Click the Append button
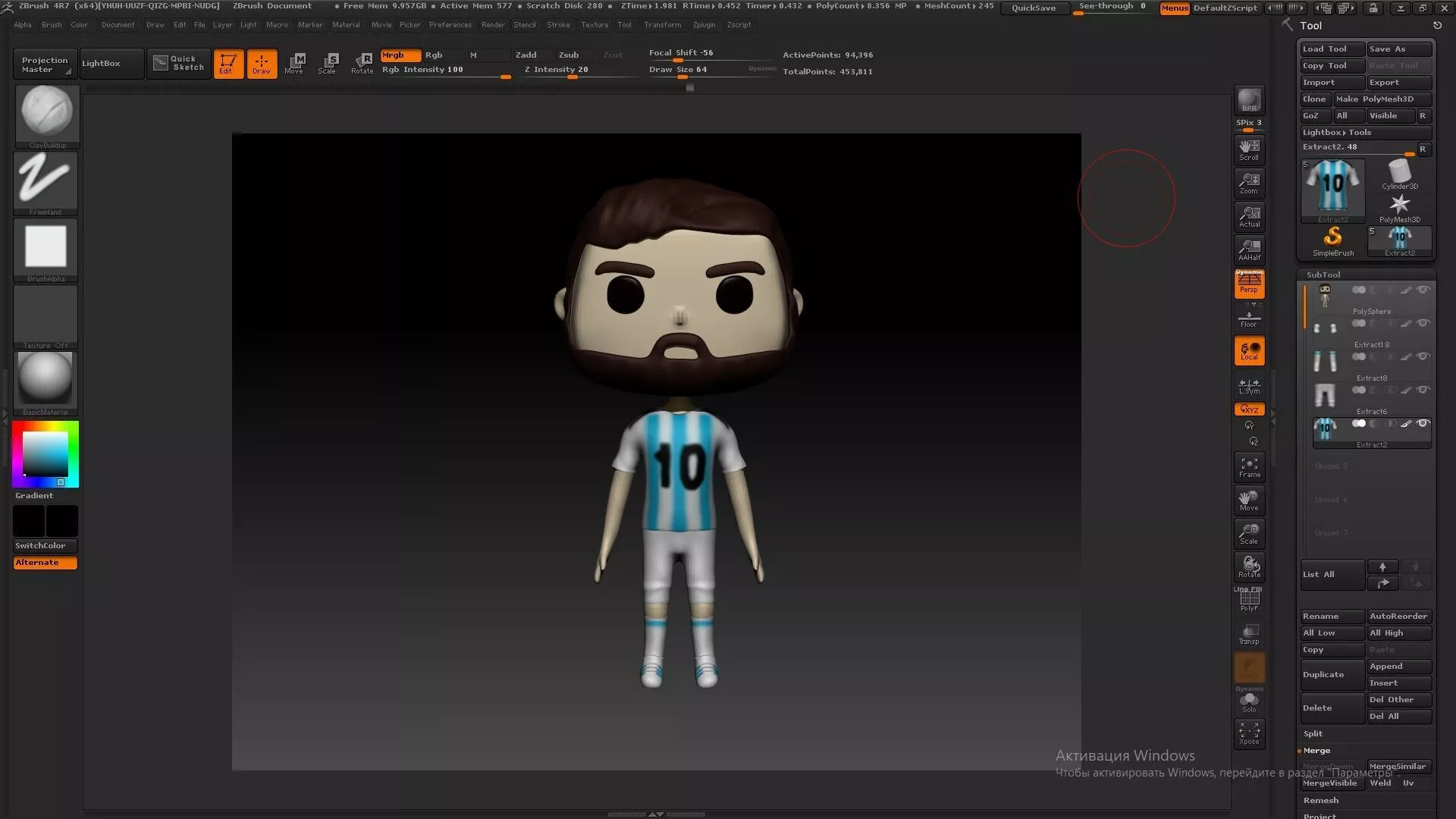Image resolution: width=1456 pixels, height=819 pixels. 1399,667
